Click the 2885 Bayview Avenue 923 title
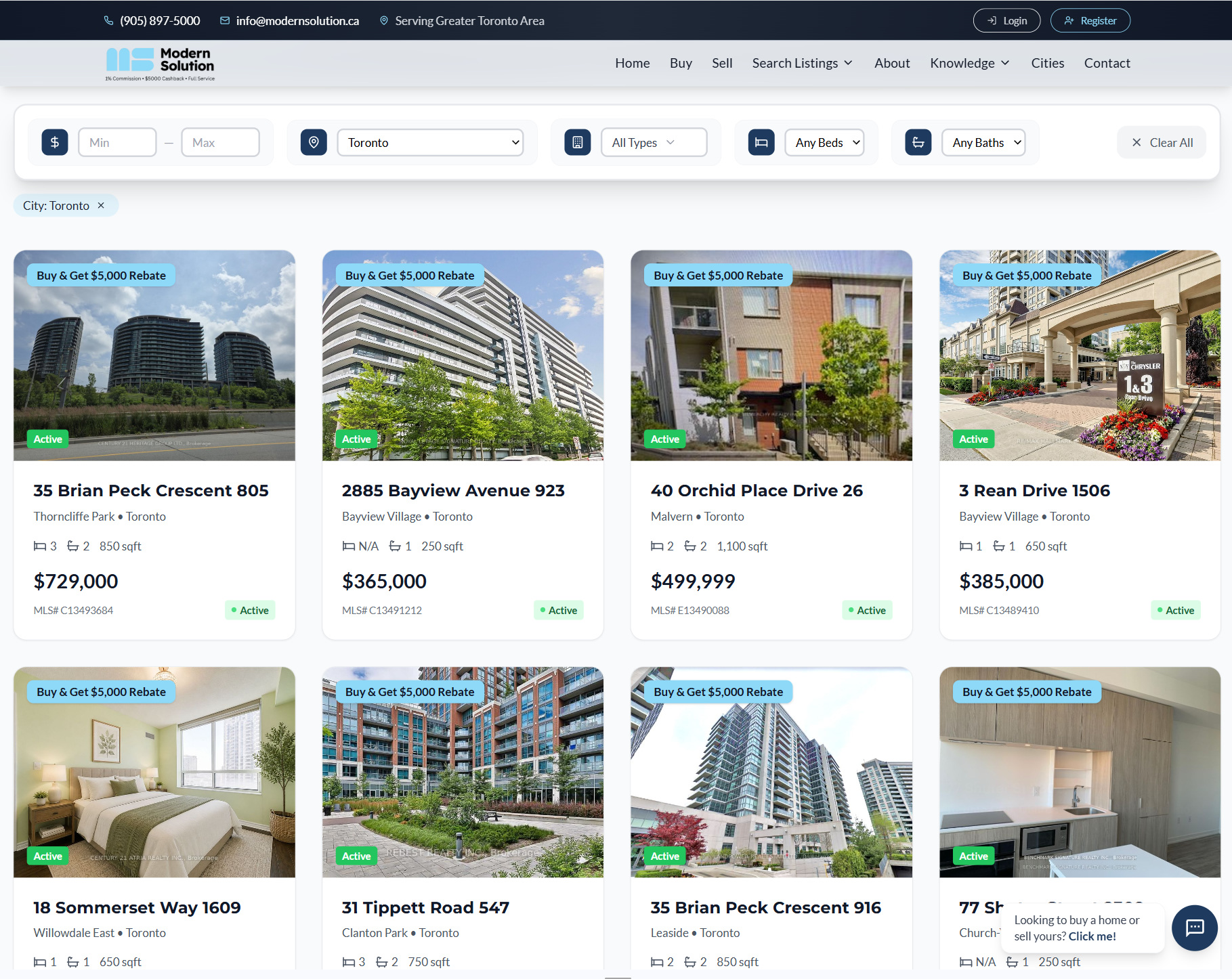The height and width of the screenshot is (979, 1232). tap(453, 490)
